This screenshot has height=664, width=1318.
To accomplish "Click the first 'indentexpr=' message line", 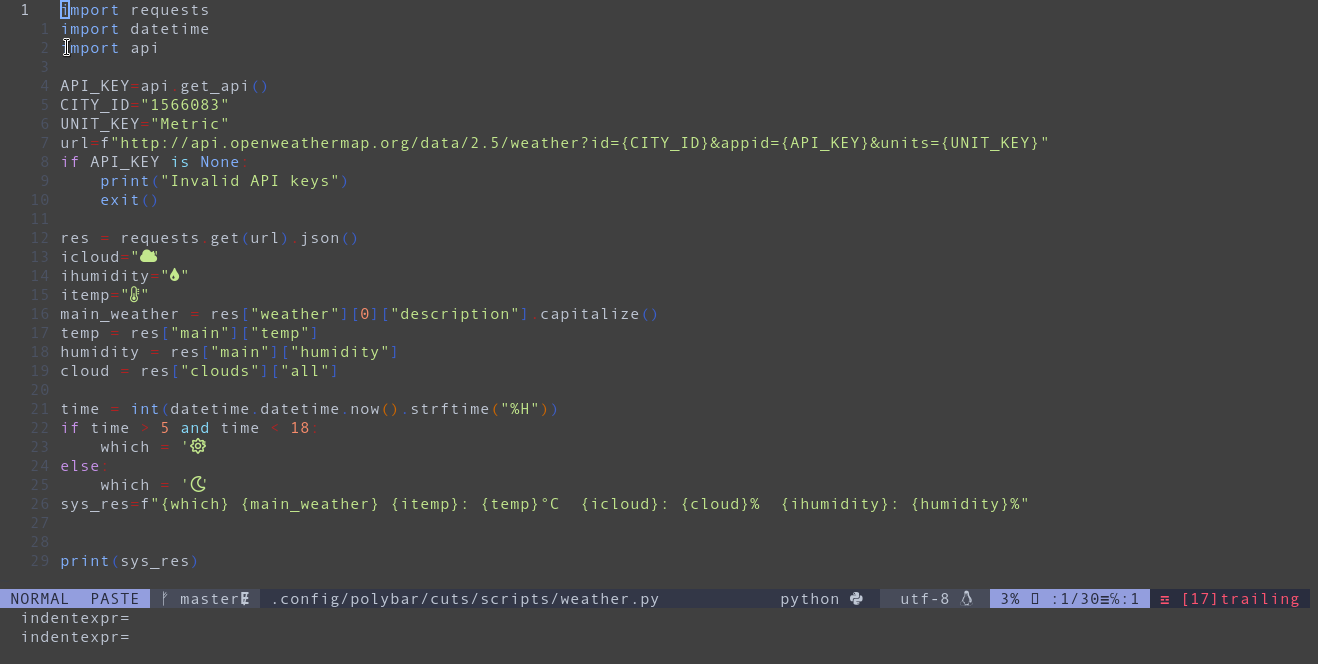I will point(75,618).
